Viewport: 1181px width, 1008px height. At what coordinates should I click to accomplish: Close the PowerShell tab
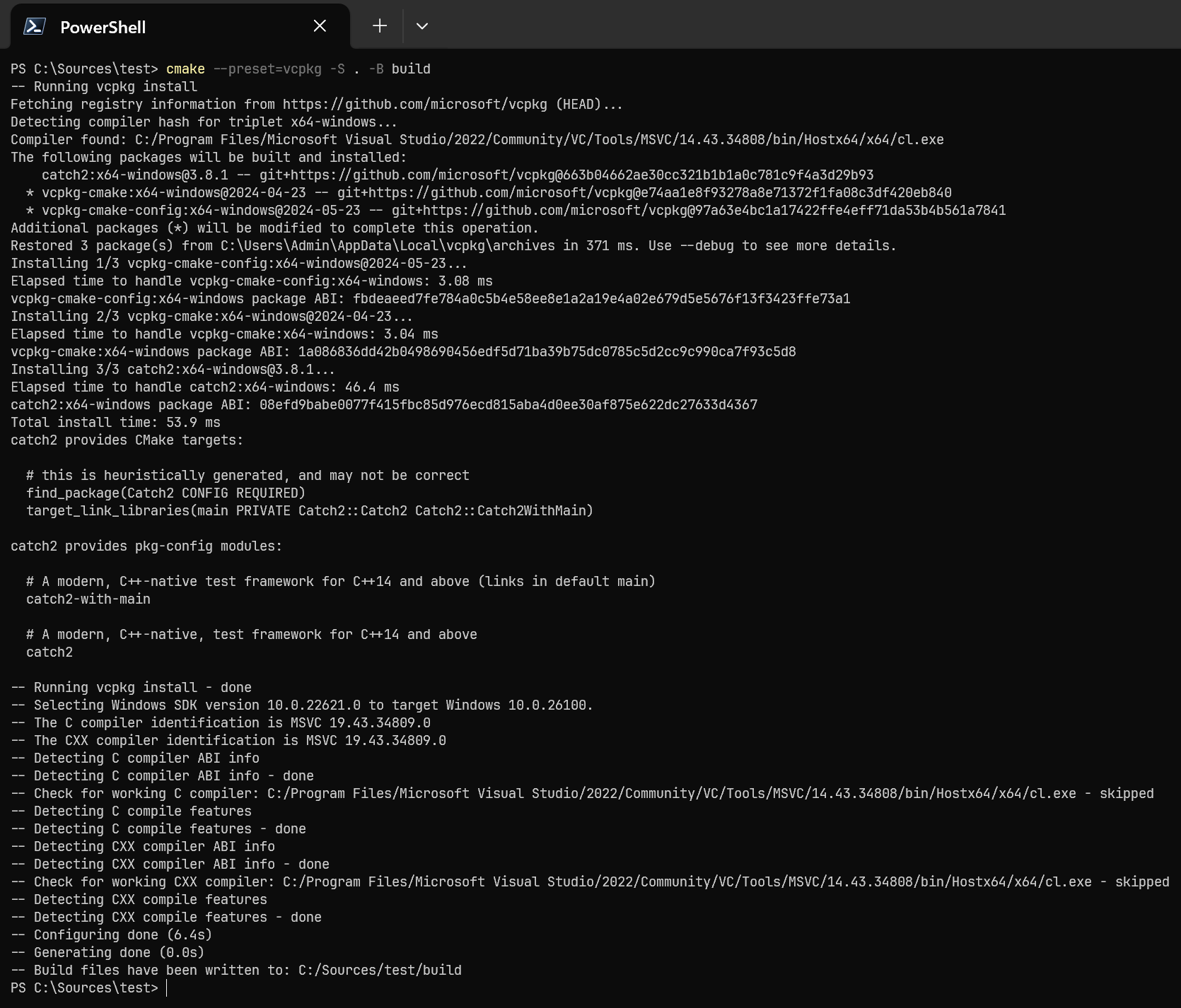point(320,26)
